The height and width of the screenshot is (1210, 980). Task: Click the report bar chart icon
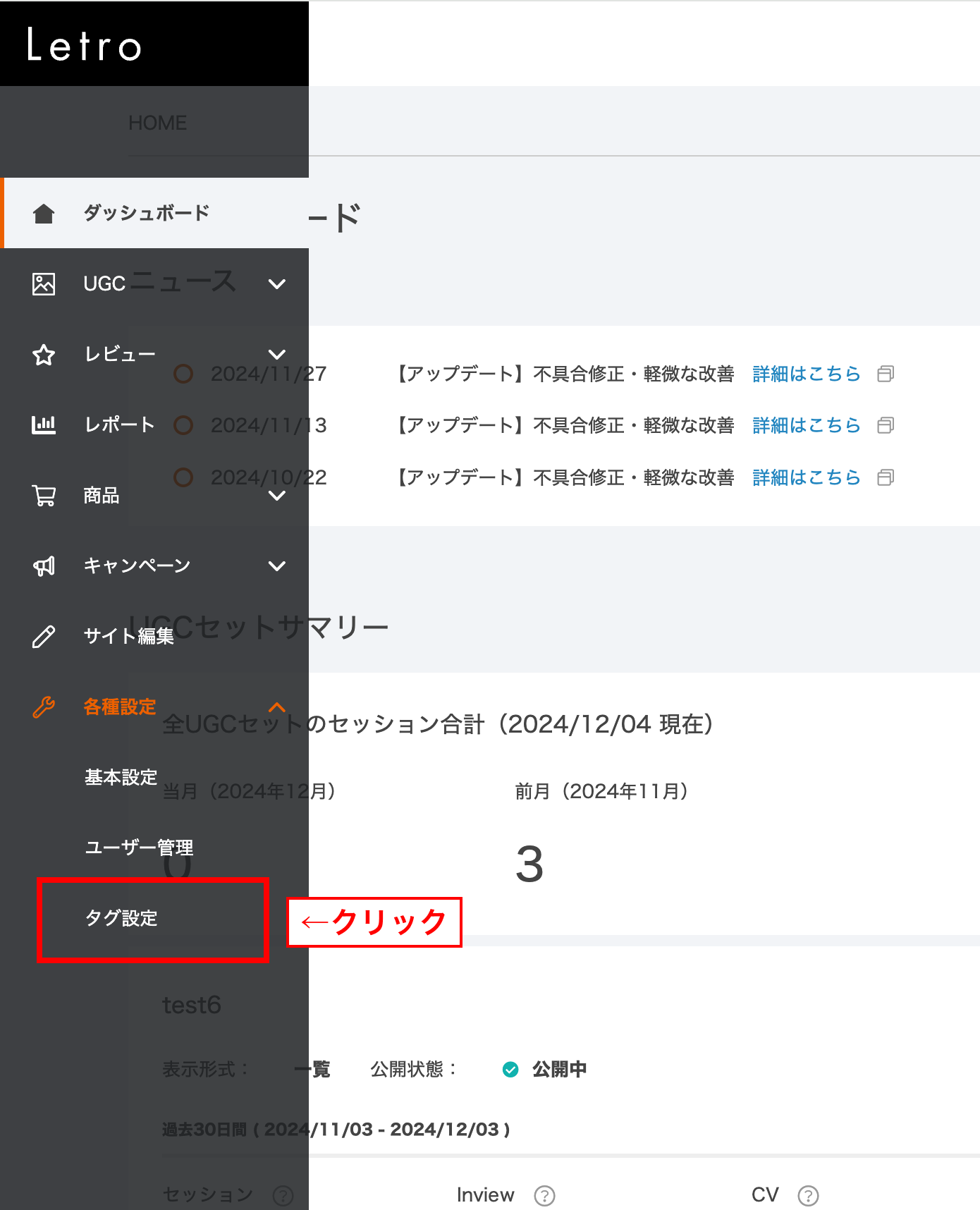pos(44,424)
